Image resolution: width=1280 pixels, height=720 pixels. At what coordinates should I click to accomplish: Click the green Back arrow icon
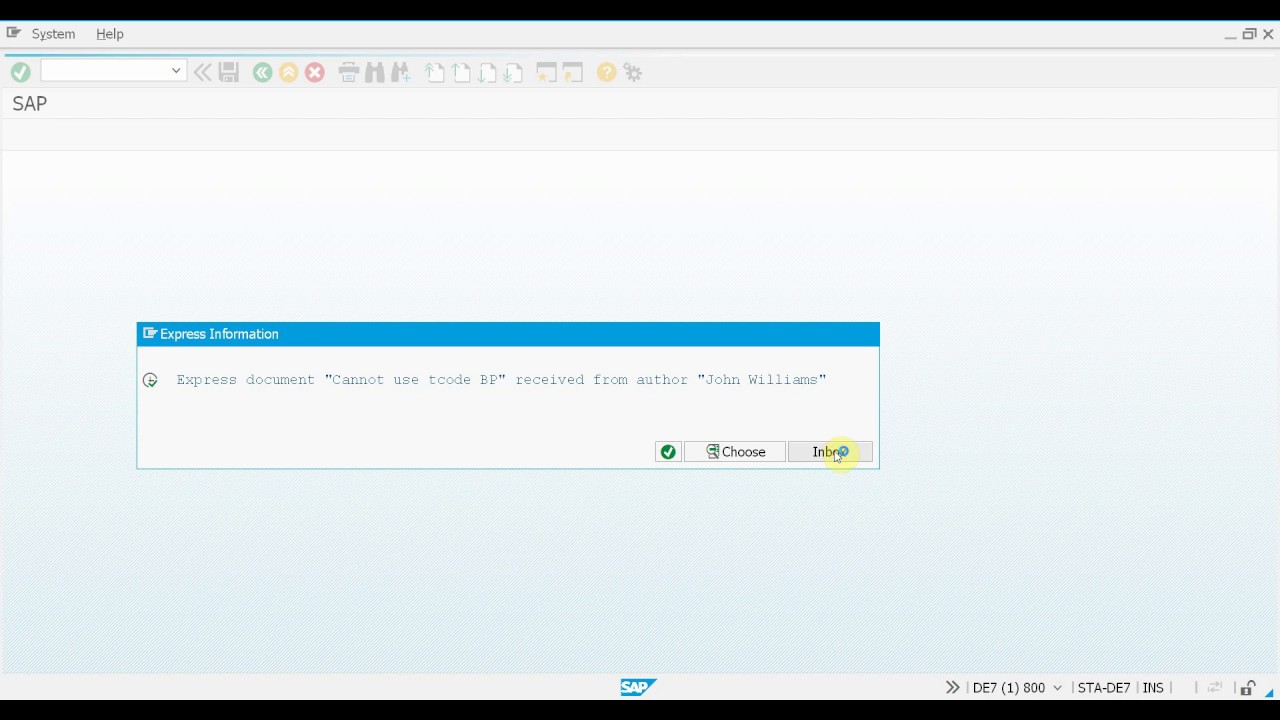click(262, 72)
